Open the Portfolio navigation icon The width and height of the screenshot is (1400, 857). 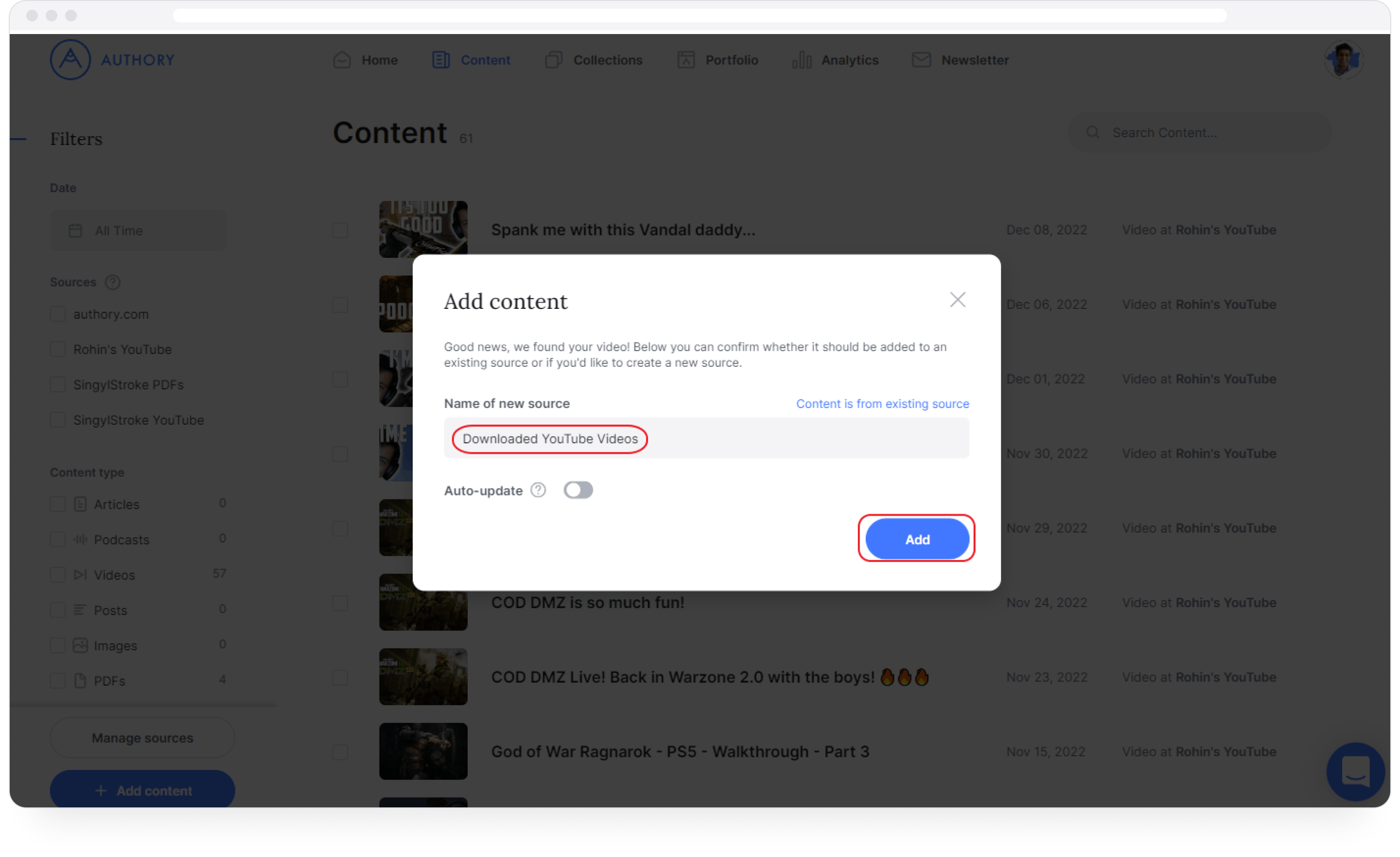pos(686,60)
